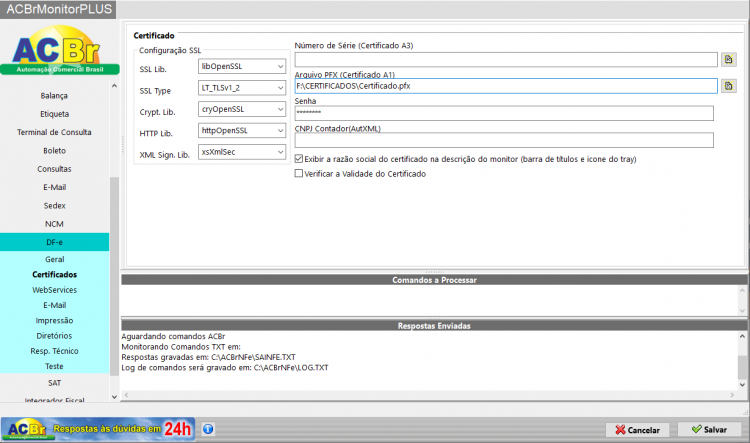Viewport: 750px width, 443px height.
Task: Focus the Arquivo PFX path field
Action: click(x=506, y=86)
